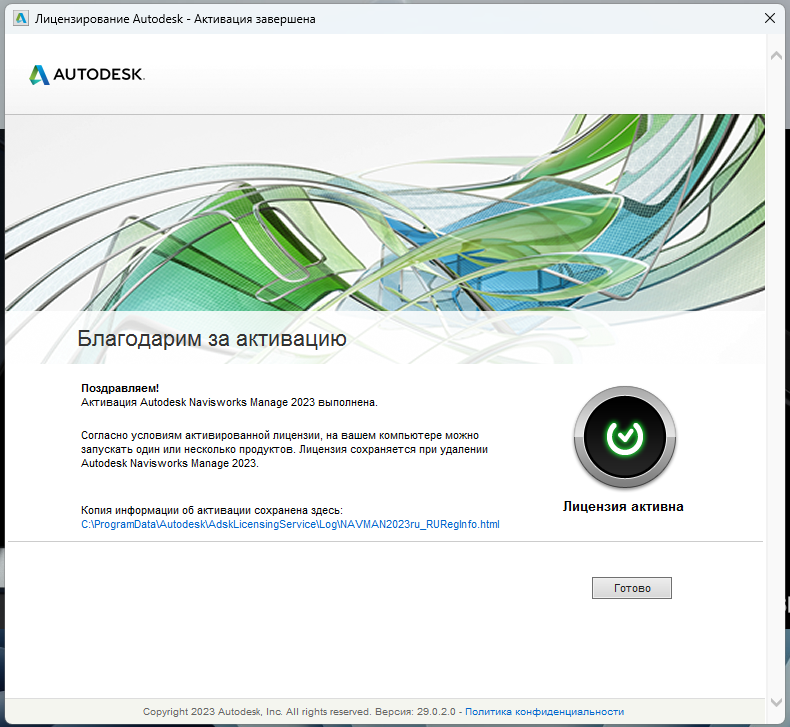The width and height of the screenshot is (790, 727).
Task: Click the Благодарим за активацию heading
Action: tap(212, 338)
